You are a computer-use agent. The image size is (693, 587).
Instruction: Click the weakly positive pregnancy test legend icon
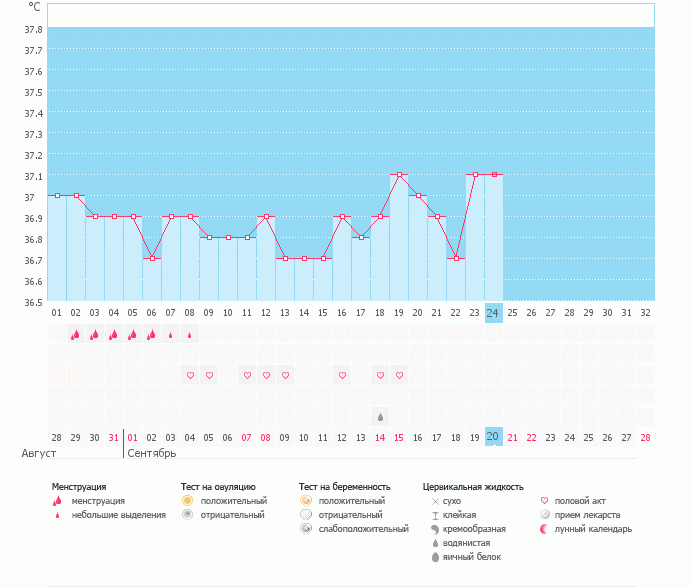click(305, 528)
